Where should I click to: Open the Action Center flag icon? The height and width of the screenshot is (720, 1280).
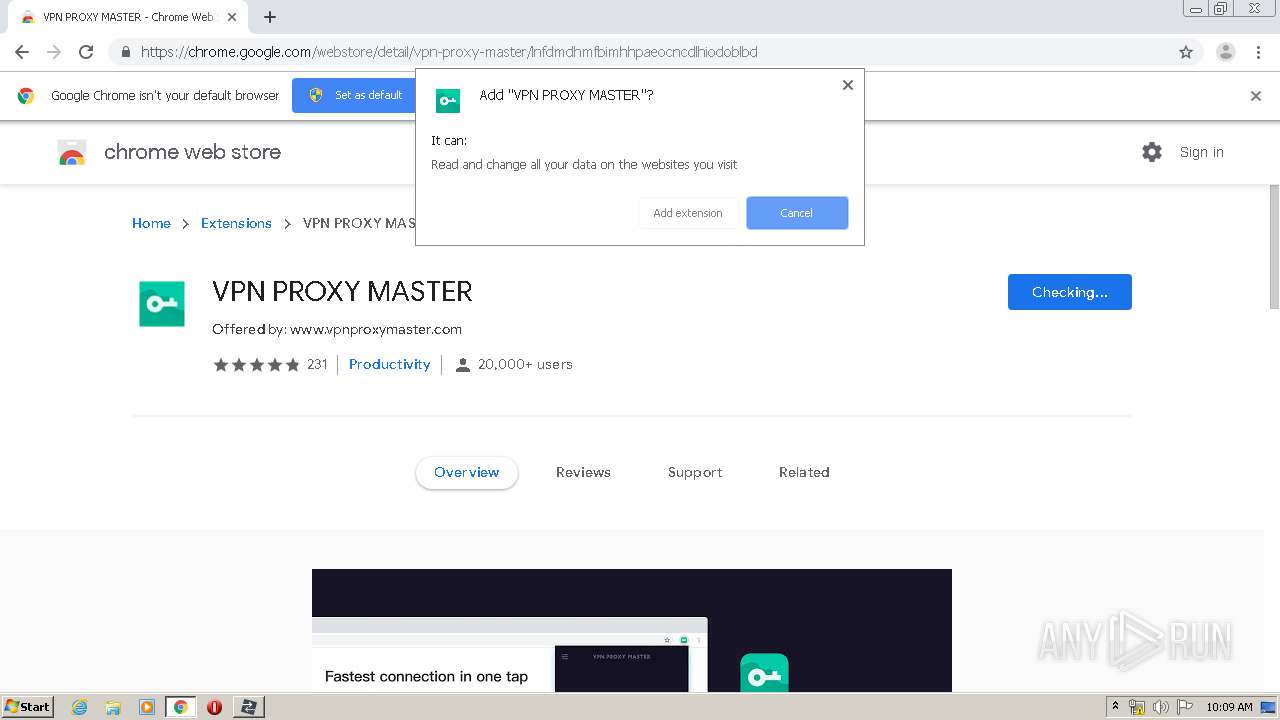pyautogui.click(x=1185, y=707)
